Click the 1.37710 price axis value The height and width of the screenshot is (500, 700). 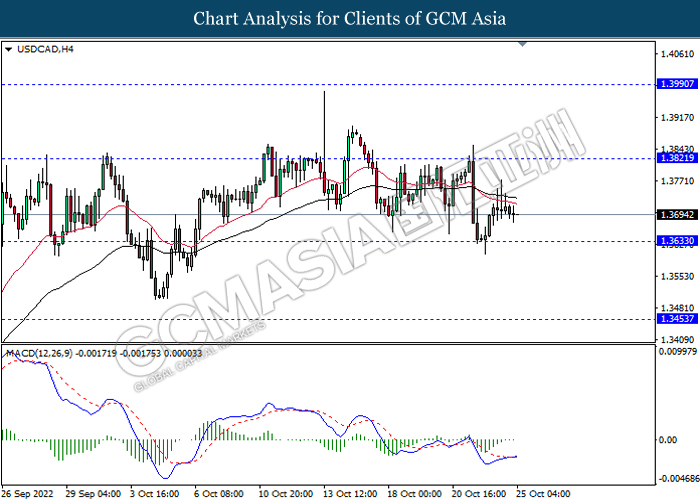pyautogui.click(x=677, y=181)
